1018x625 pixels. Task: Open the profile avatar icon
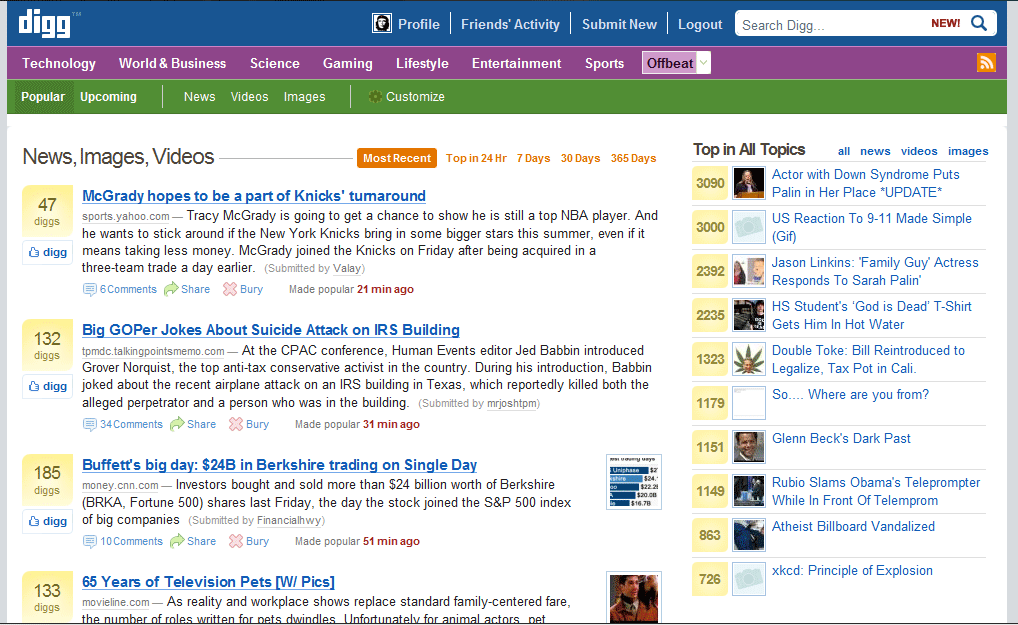pos(381,24)
